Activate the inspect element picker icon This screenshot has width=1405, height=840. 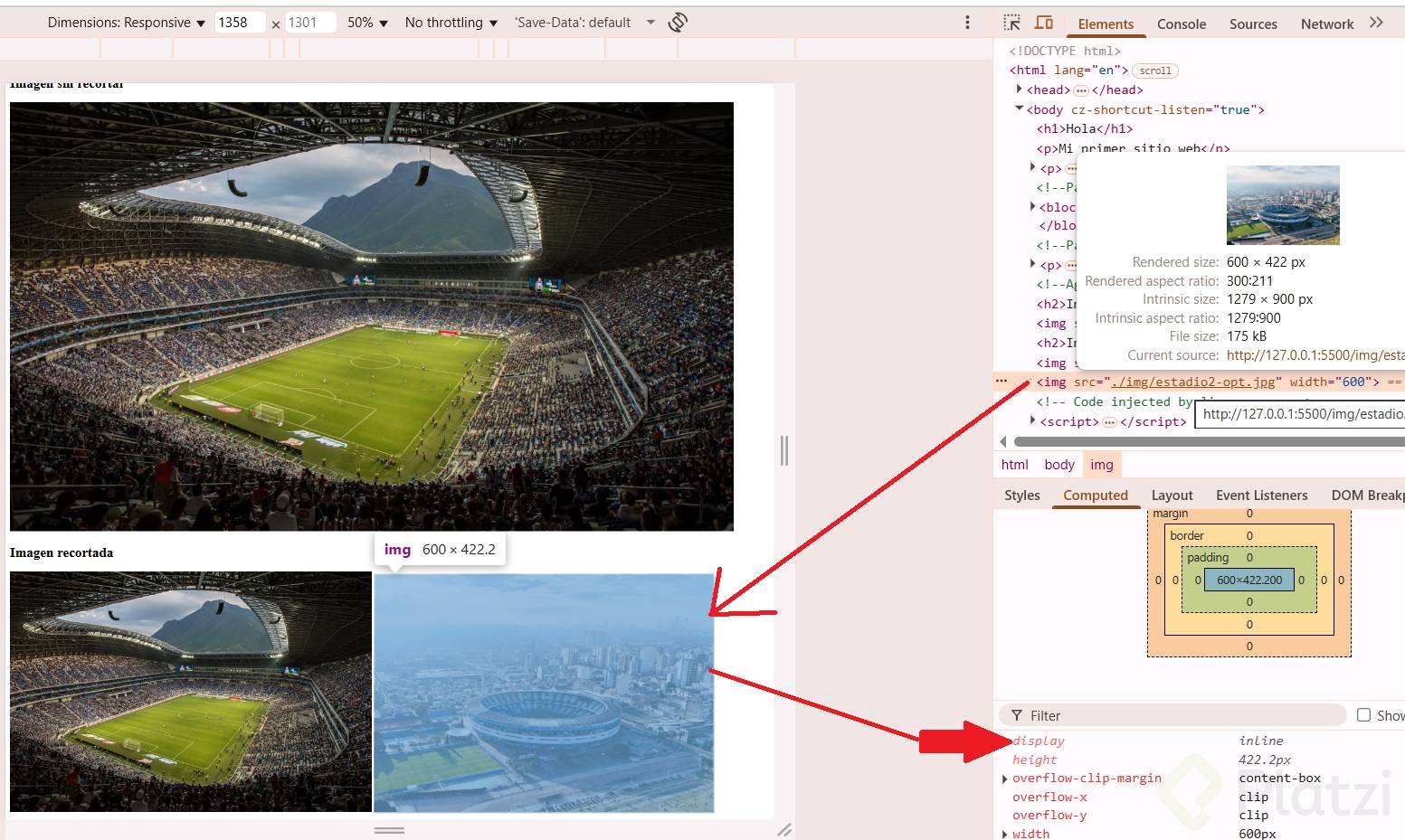pyautogui.click(x=1012, y=23)
